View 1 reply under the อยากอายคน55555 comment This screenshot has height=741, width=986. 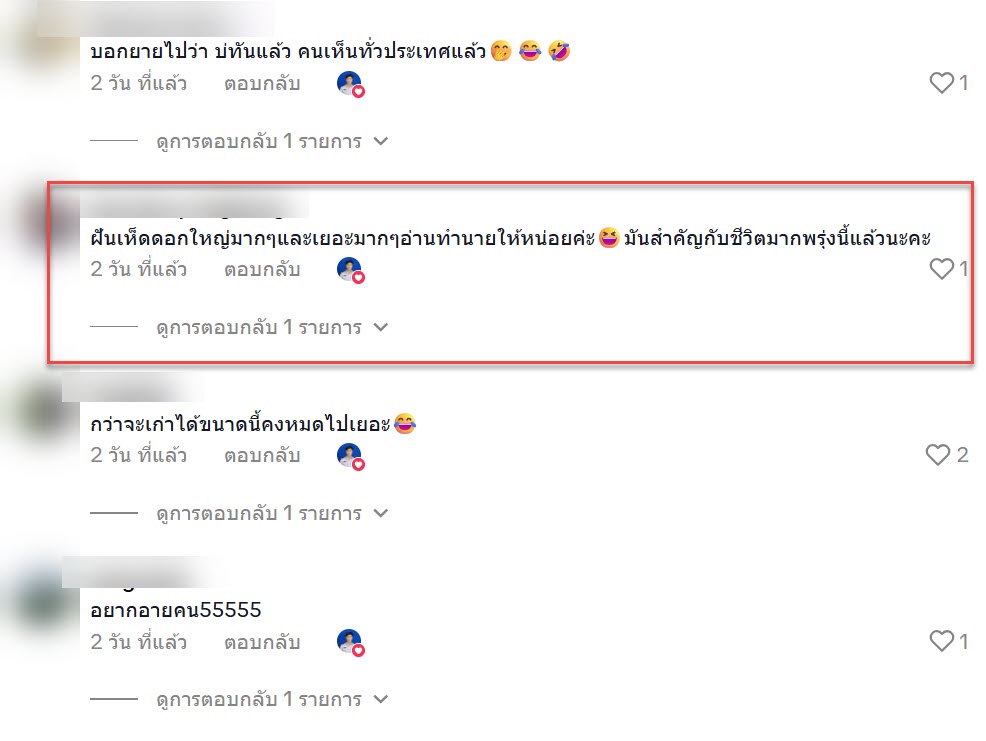point(272,699)
